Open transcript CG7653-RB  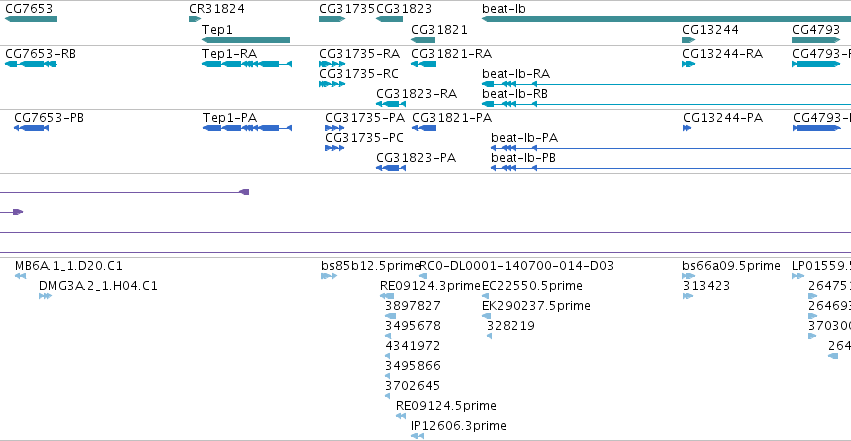pyautogui.click(x=40, y=54)
